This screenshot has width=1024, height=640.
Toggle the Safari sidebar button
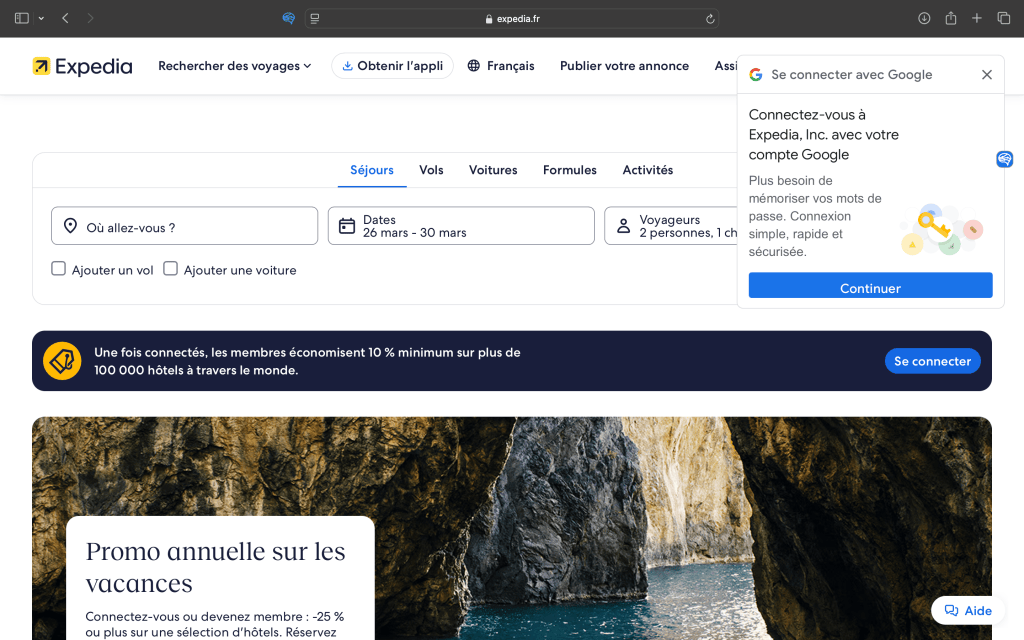point(22,18)
